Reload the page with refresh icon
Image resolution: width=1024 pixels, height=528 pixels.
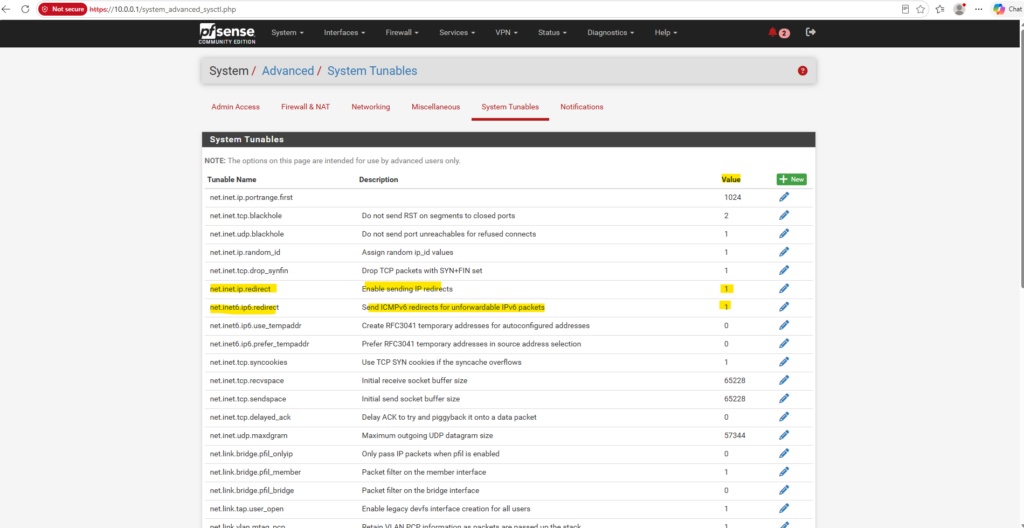coord(25,9)
